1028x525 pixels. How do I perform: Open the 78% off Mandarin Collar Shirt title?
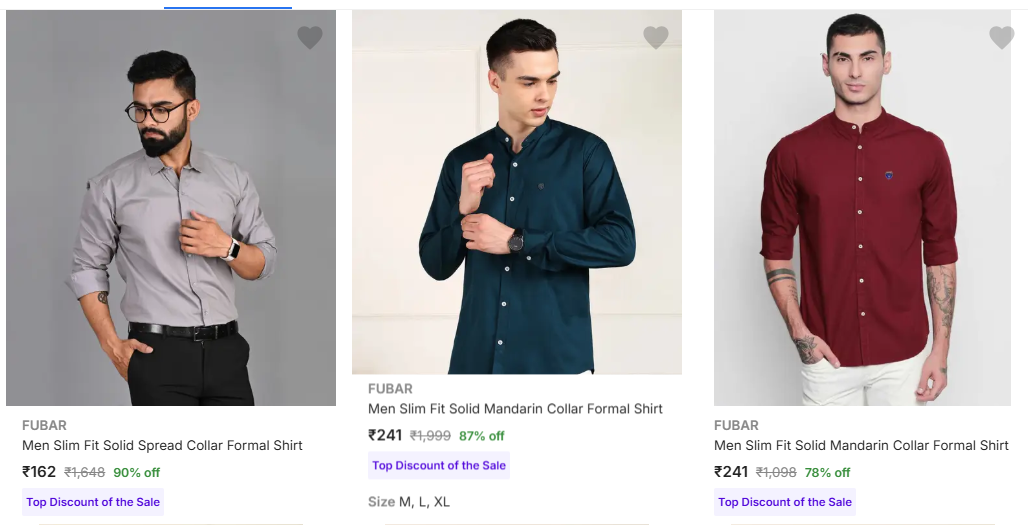point(861,445)
